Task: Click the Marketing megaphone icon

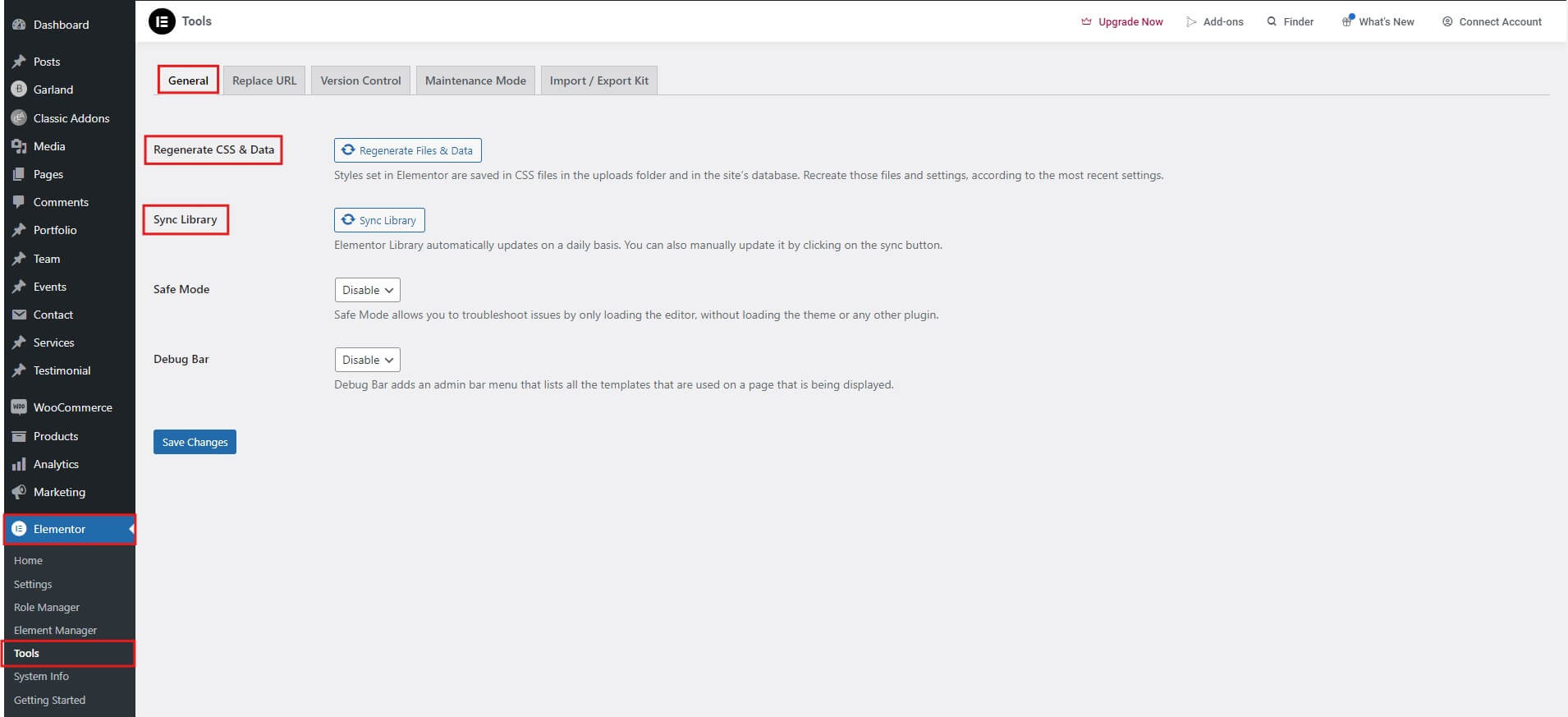Action: [x=19, y=492]
